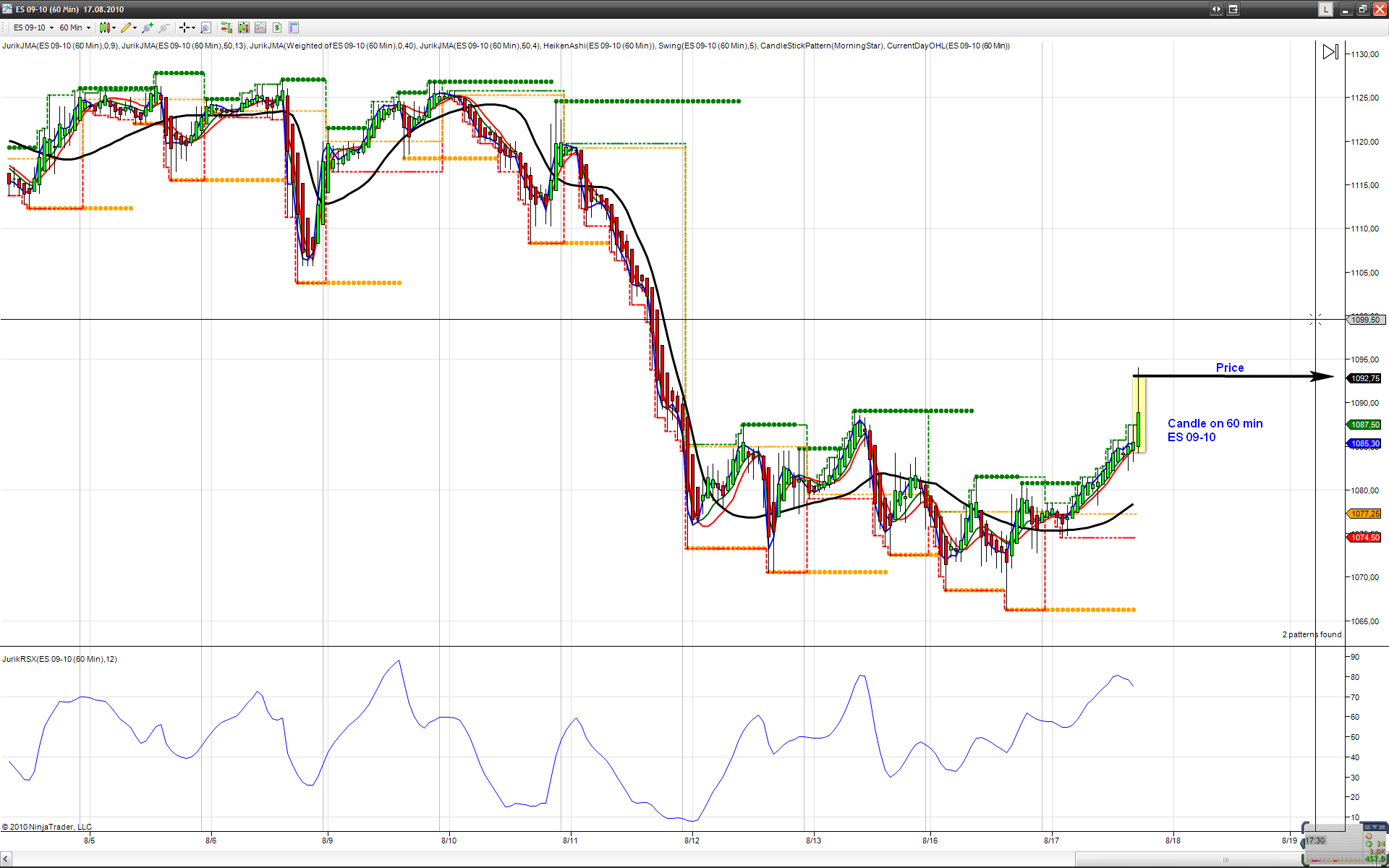
Task: Click the jump-to-latest-bar arrow icon
Action: pyautogui.click(x=1330, y=52)
